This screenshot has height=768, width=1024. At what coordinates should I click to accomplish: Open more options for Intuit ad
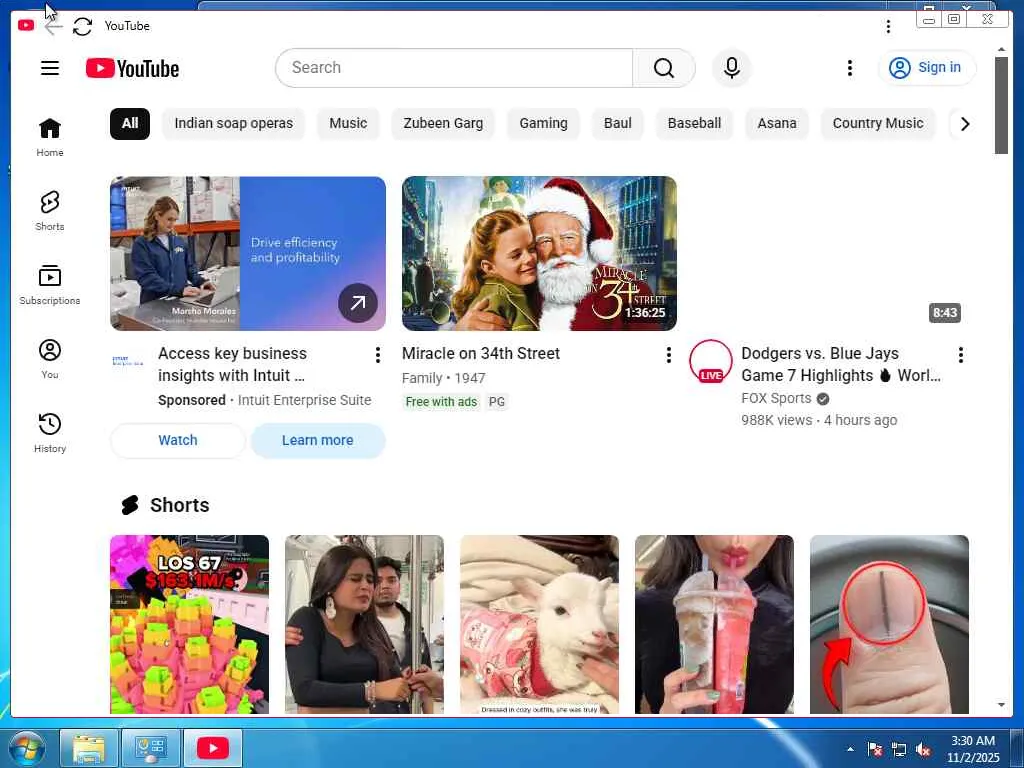coord(377,355)
